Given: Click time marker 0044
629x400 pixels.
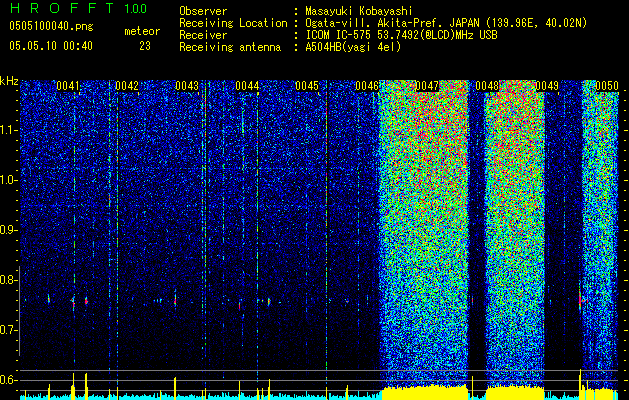Looking at the screenshot, I should pyautogui.click(x=247, y=86).
